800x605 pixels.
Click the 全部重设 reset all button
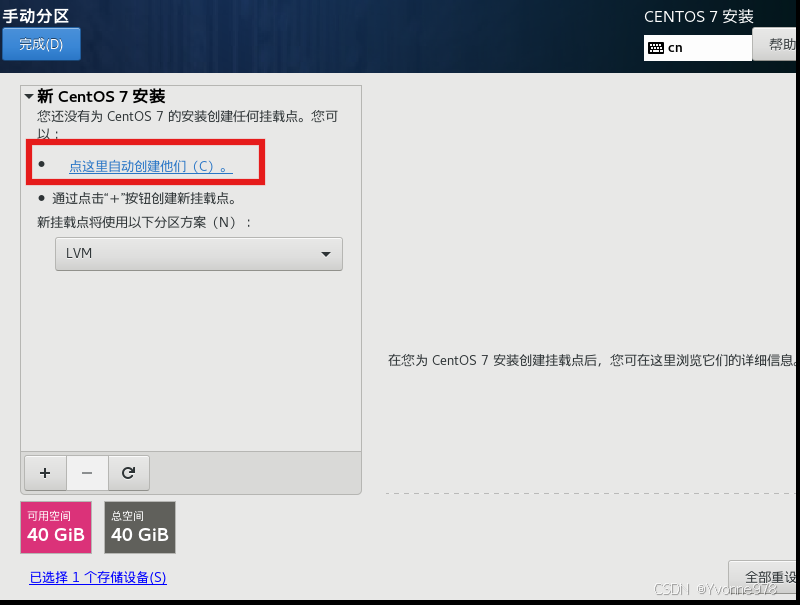point(764,578)
